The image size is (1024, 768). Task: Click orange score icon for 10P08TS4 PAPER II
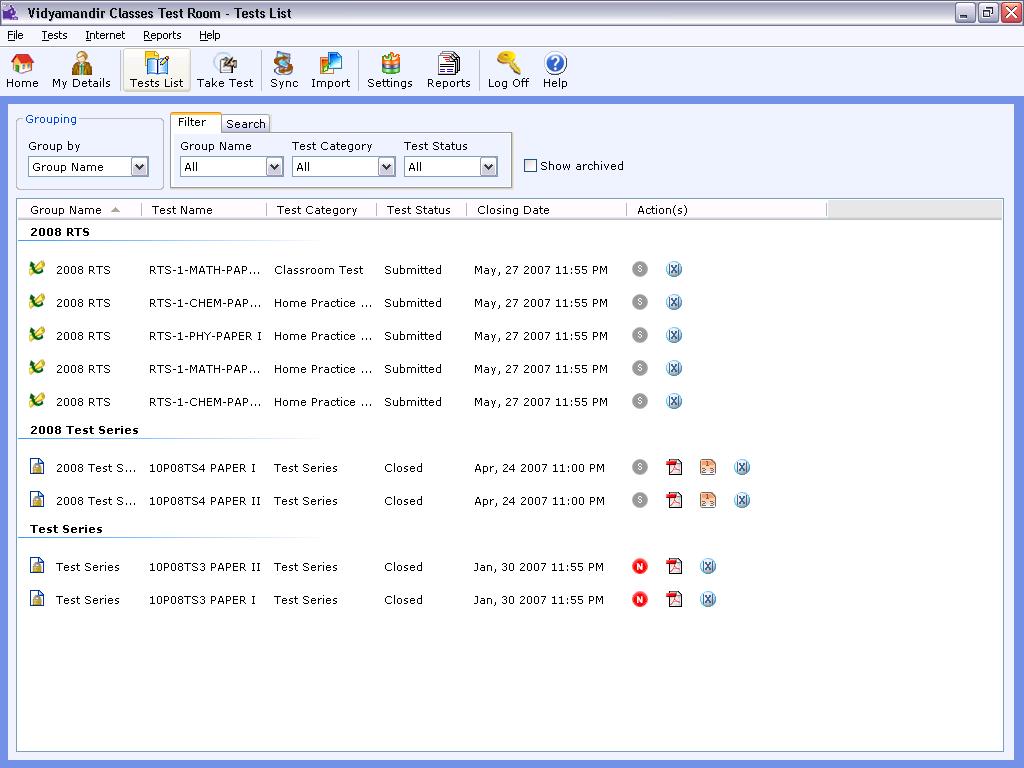pyautogui.click(x=708, y=500)
